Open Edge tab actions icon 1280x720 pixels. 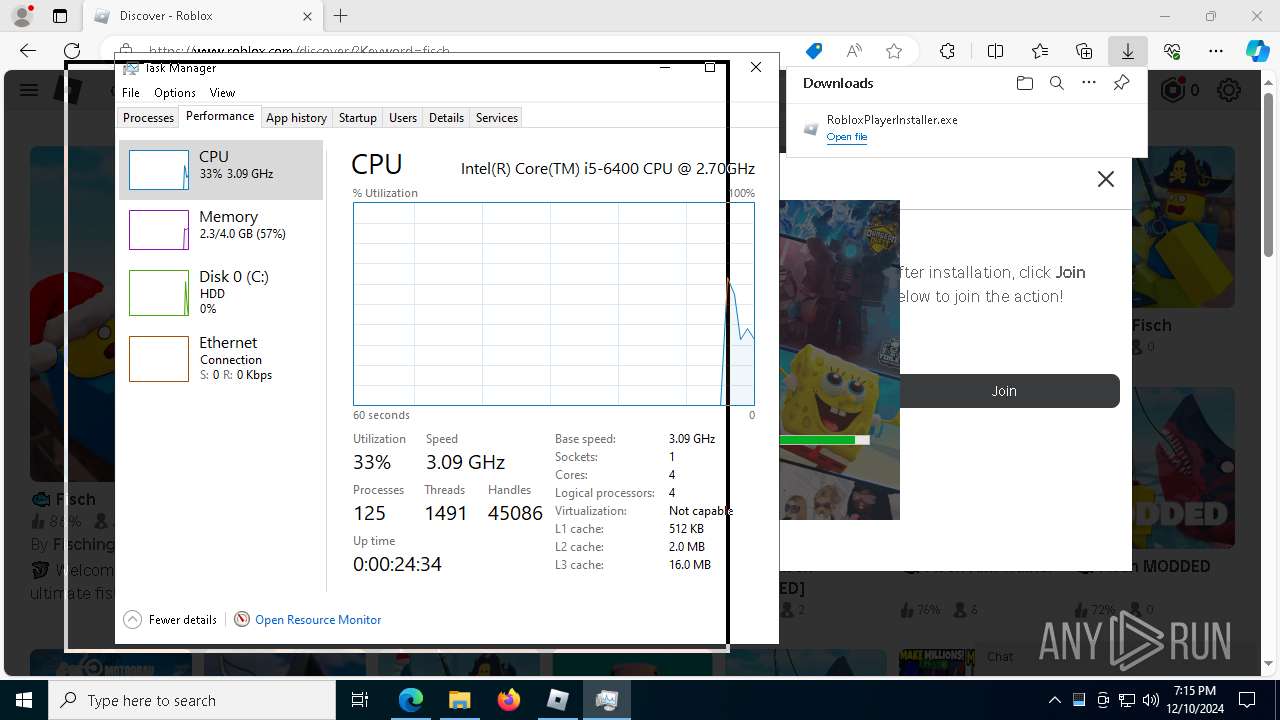60,16
